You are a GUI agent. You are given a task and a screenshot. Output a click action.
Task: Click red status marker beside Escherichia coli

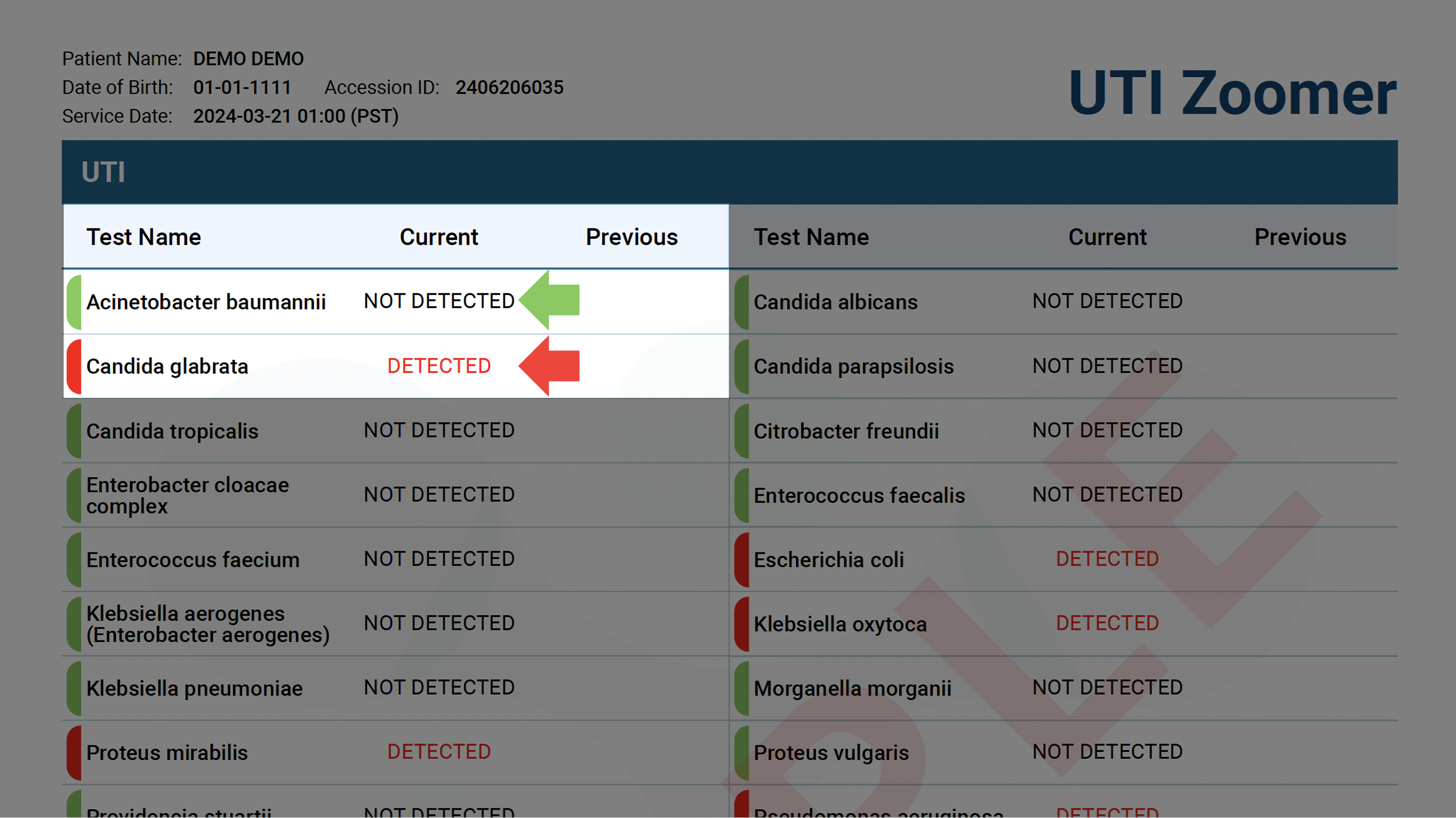[742, 560]
